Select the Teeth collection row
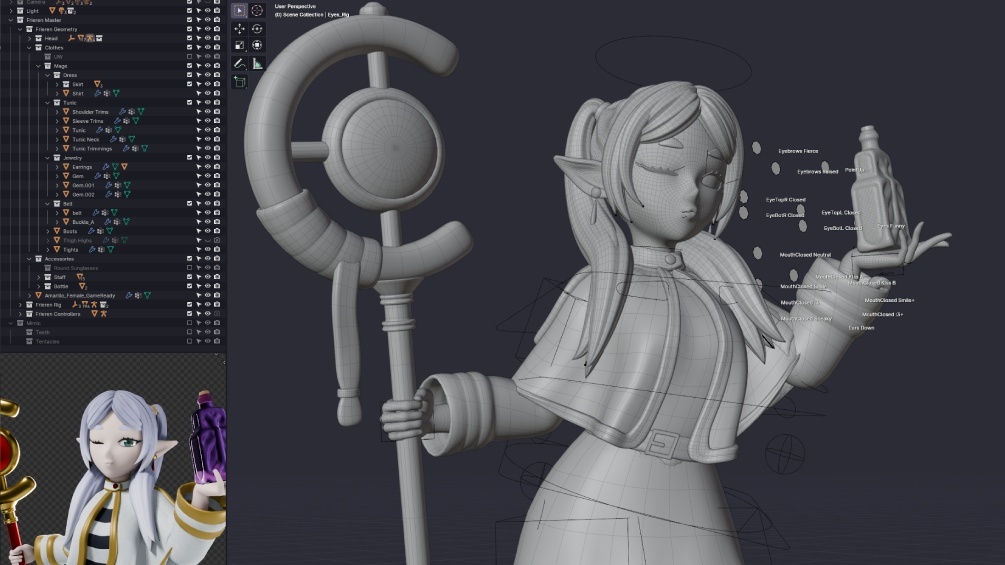The height and width of the screenshot is (565, 1005). (x=43, y=332)
